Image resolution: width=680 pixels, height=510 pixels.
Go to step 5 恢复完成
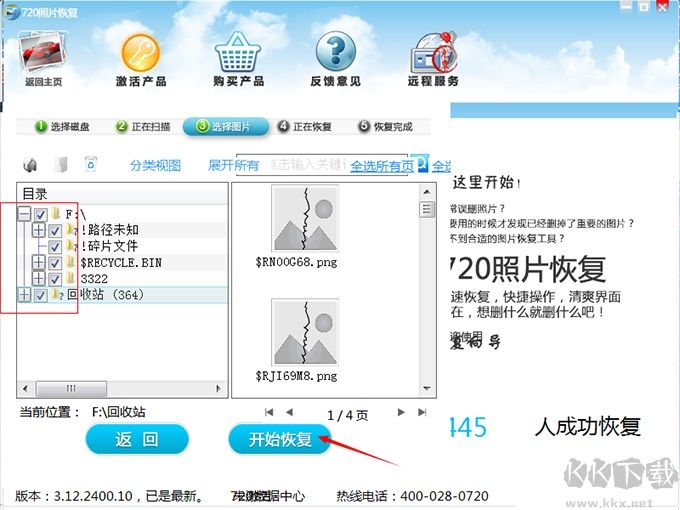tap(385, 126)
